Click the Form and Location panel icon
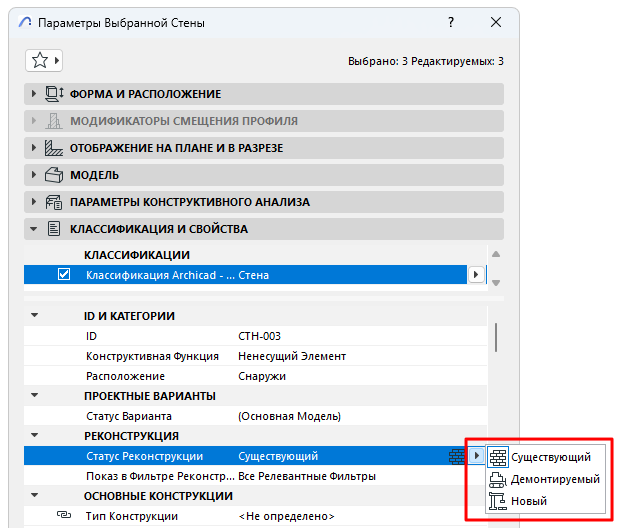619x528 pixels. point(54,94)
